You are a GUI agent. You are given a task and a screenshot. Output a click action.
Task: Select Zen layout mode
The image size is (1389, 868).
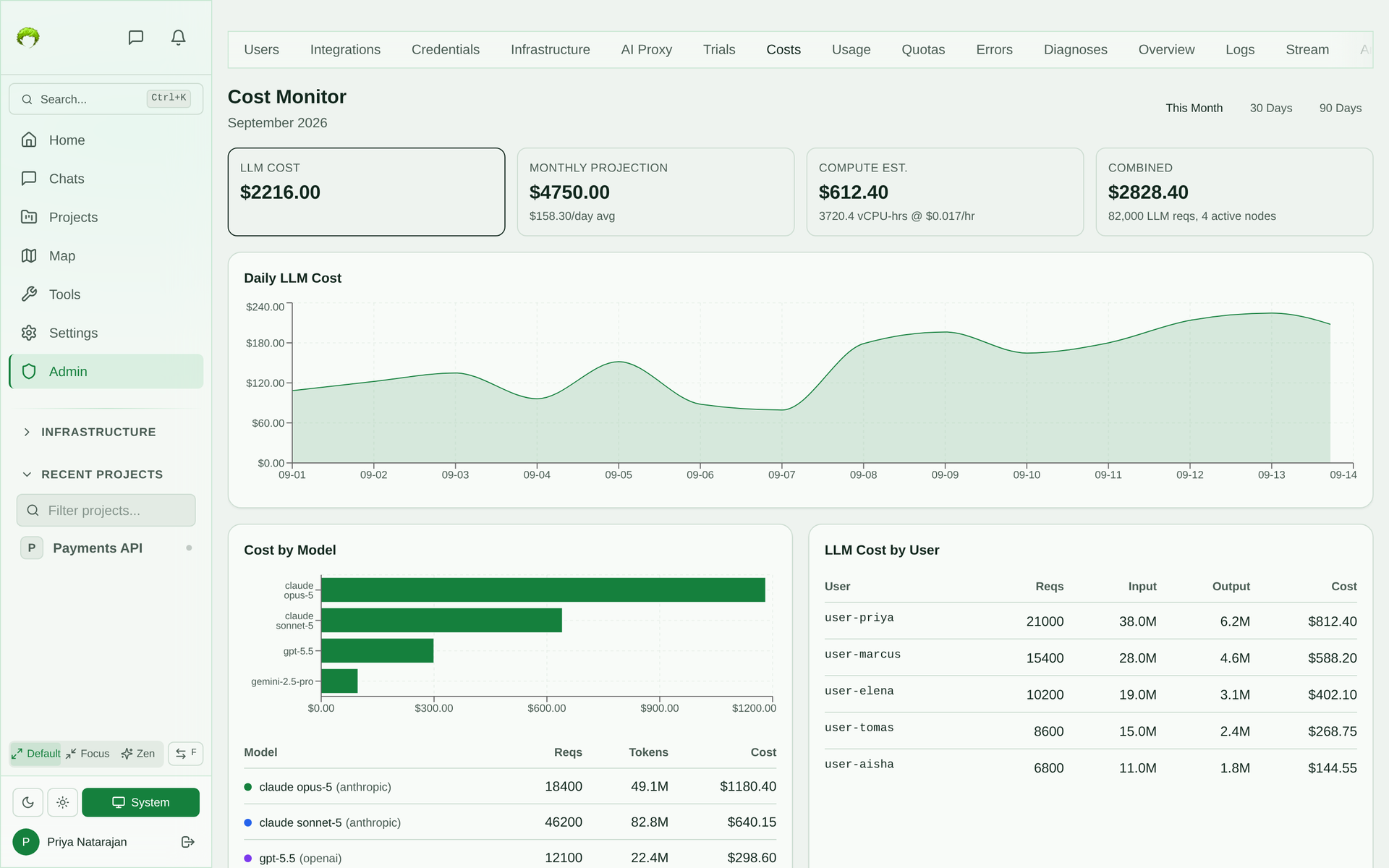[138, 754]
